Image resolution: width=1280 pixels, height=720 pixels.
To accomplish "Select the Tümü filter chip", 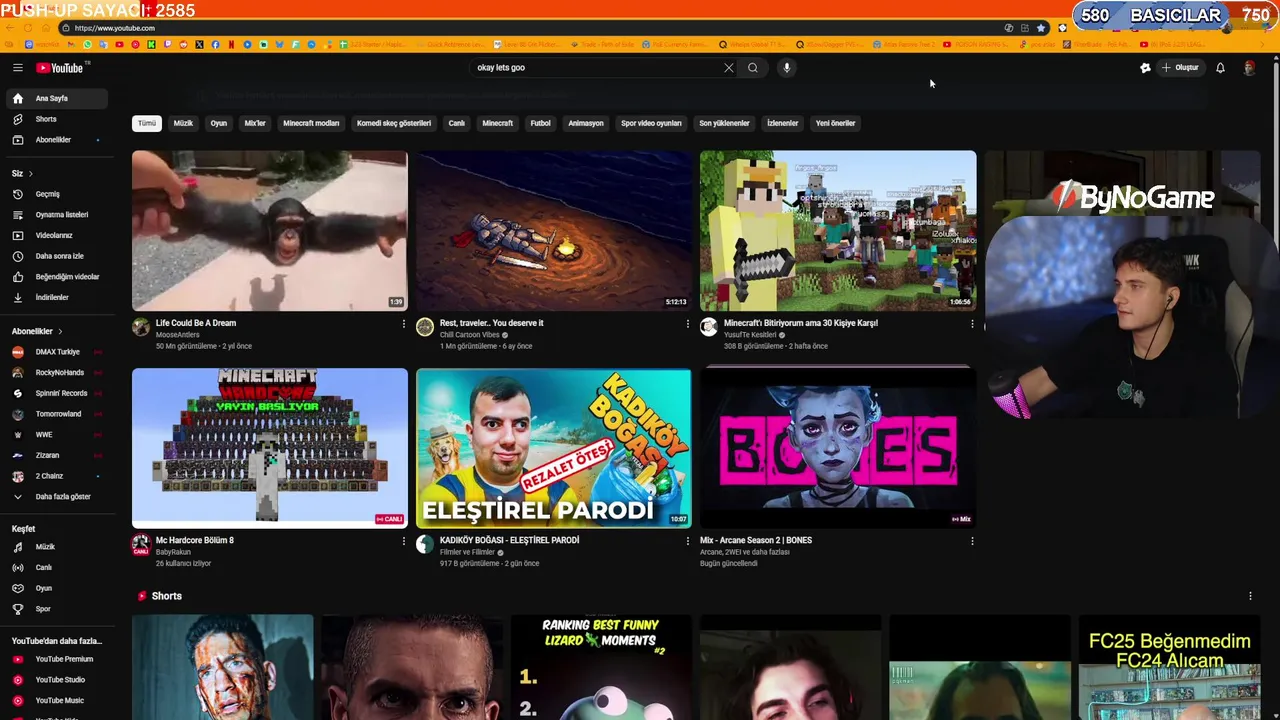I will (x=147, y=123).
